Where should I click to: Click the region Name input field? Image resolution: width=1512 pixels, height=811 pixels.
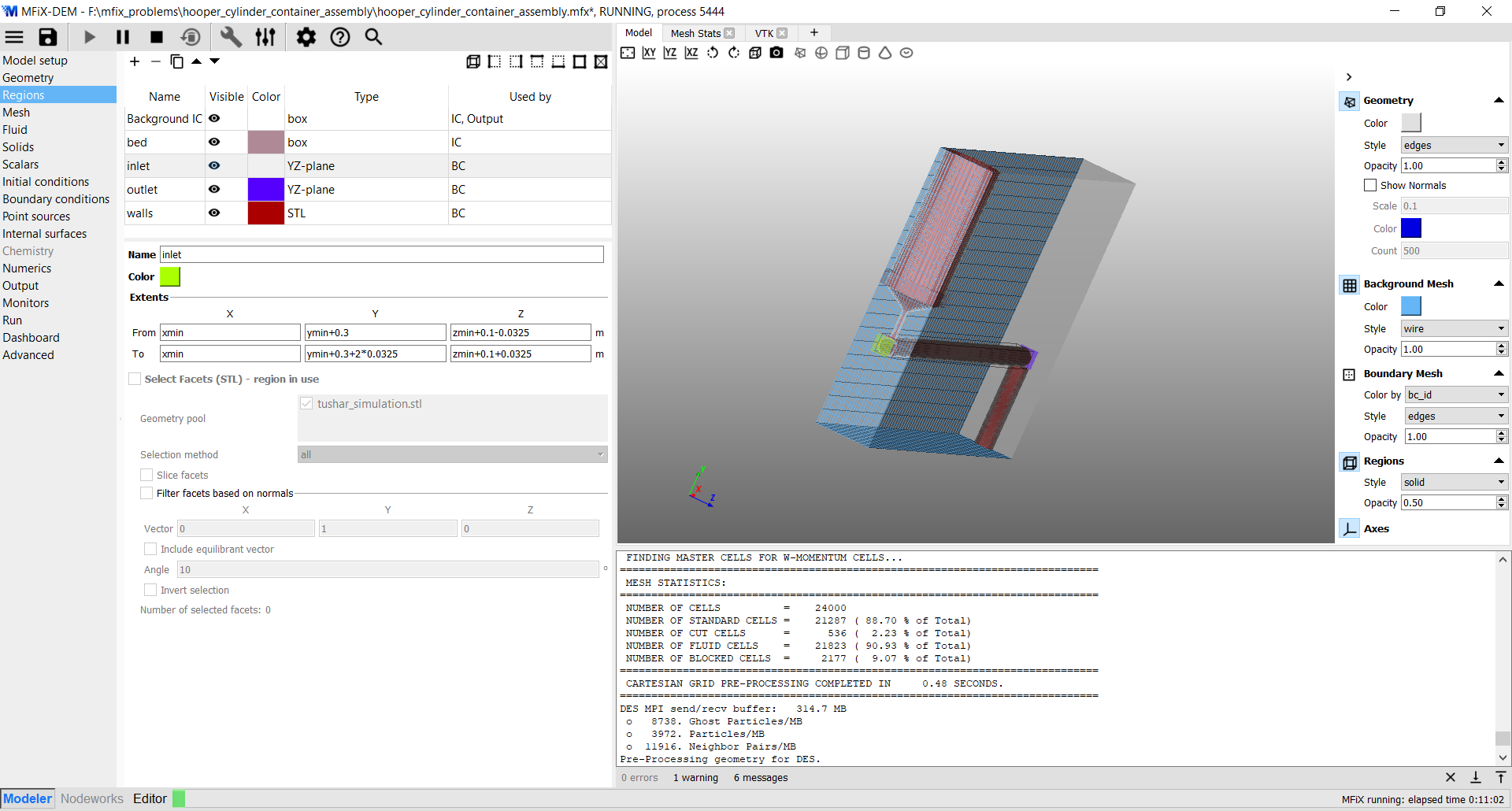pos(382,254)
